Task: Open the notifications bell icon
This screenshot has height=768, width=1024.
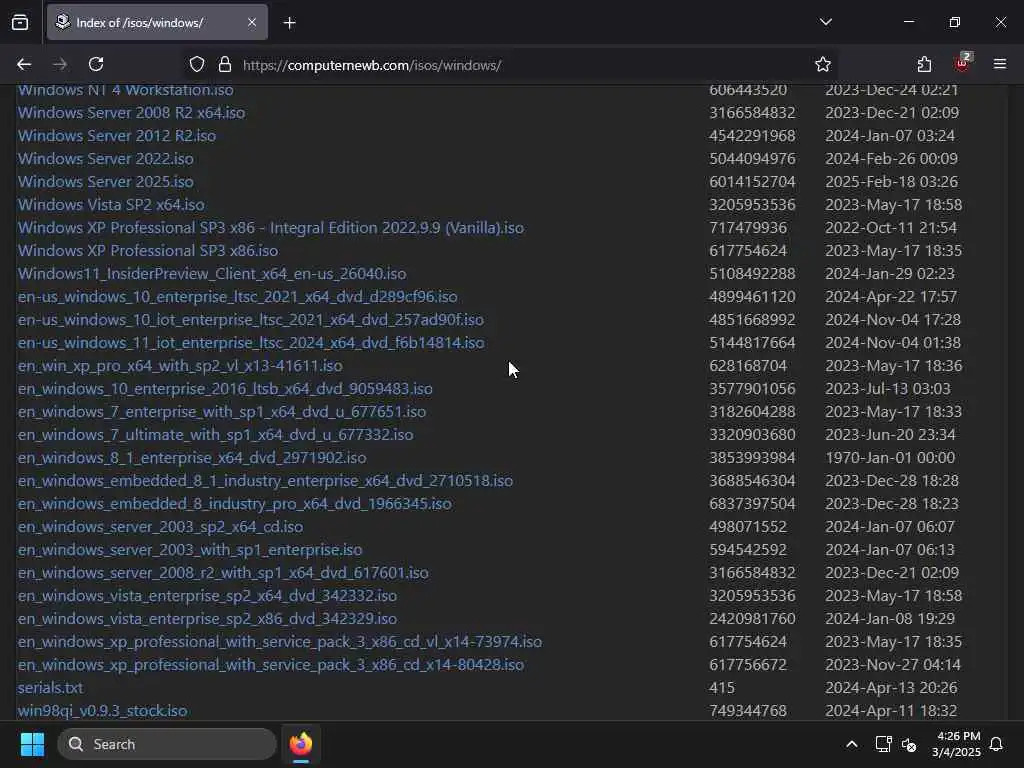Action: point(996,744)
